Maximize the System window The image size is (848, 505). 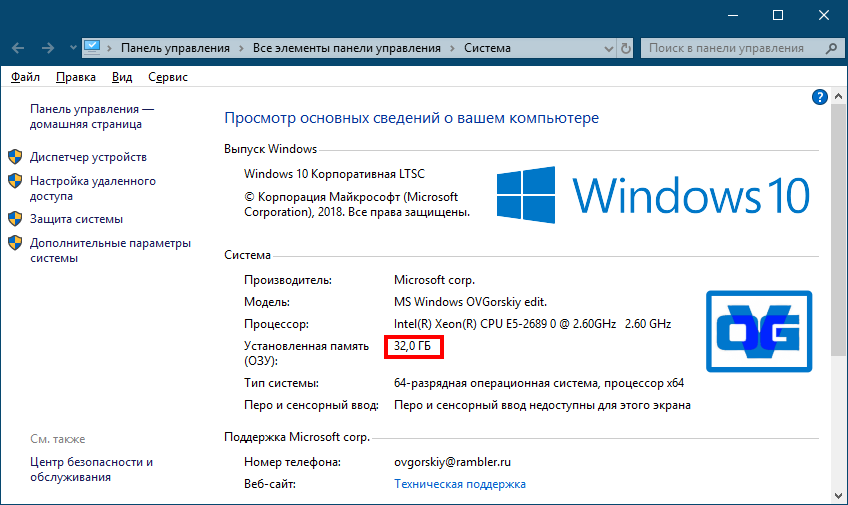click(x=778, y=15)
